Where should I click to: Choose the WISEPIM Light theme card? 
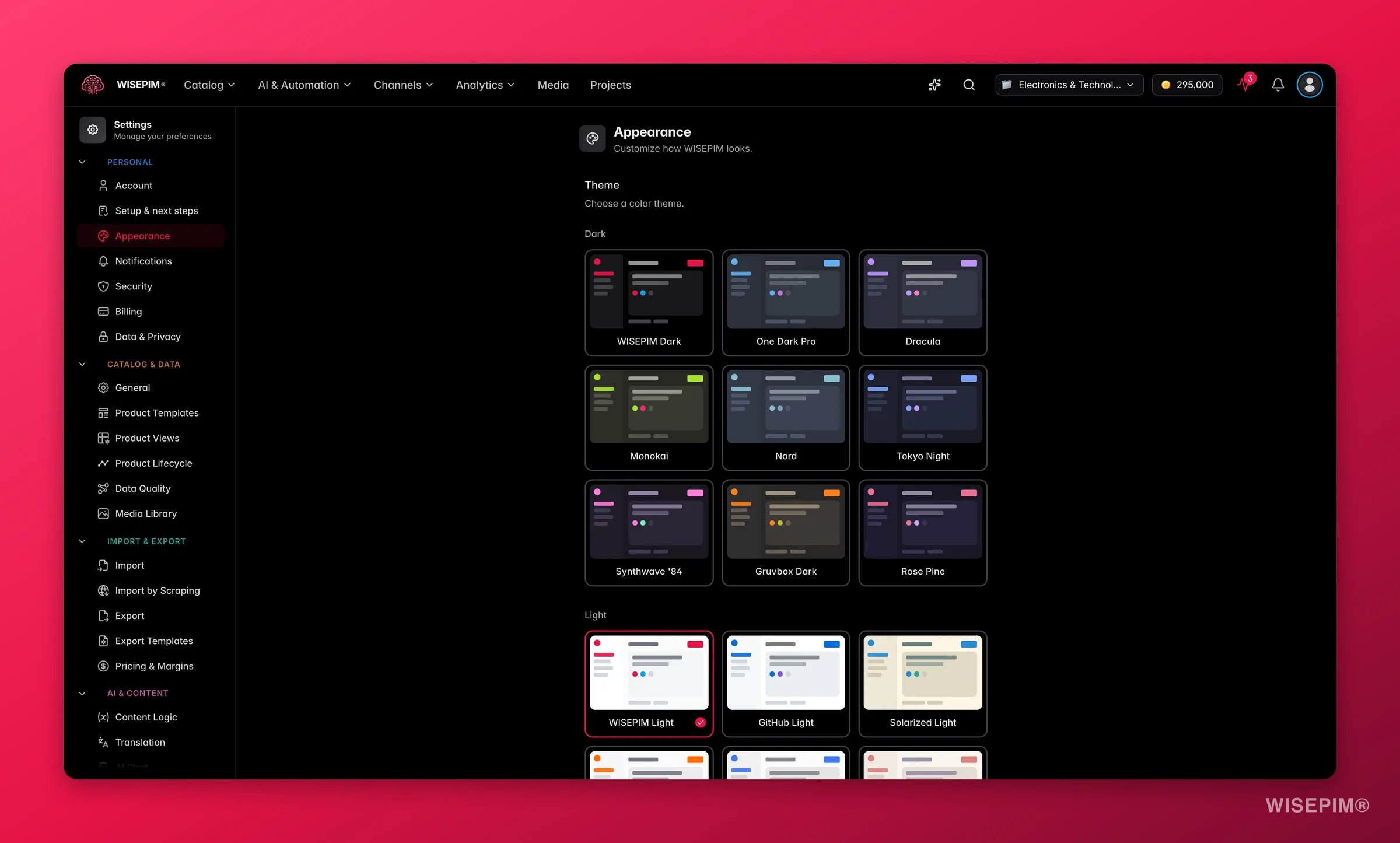pyautogui.click(x=649, y=684)
